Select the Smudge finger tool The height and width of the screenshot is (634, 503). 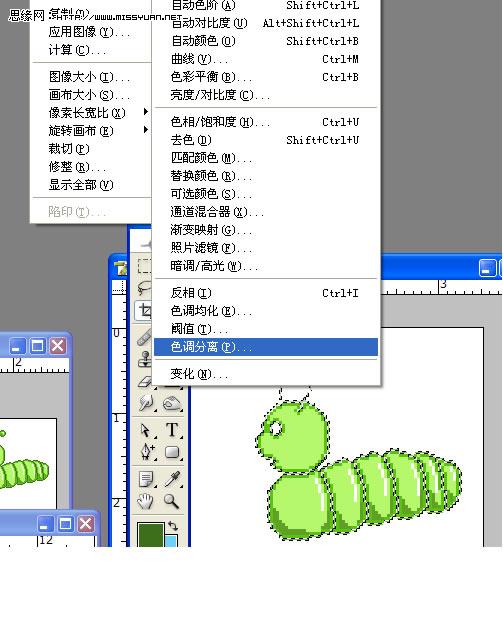click(x=146, y=403)
